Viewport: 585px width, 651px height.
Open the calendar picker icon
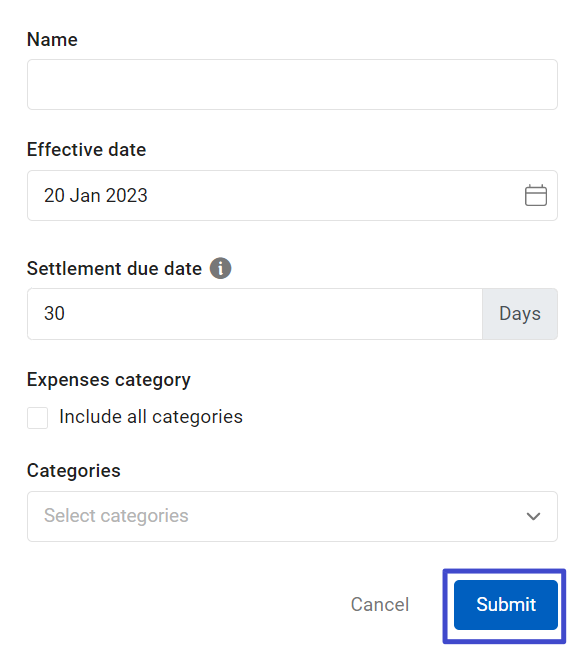[536, 195]
